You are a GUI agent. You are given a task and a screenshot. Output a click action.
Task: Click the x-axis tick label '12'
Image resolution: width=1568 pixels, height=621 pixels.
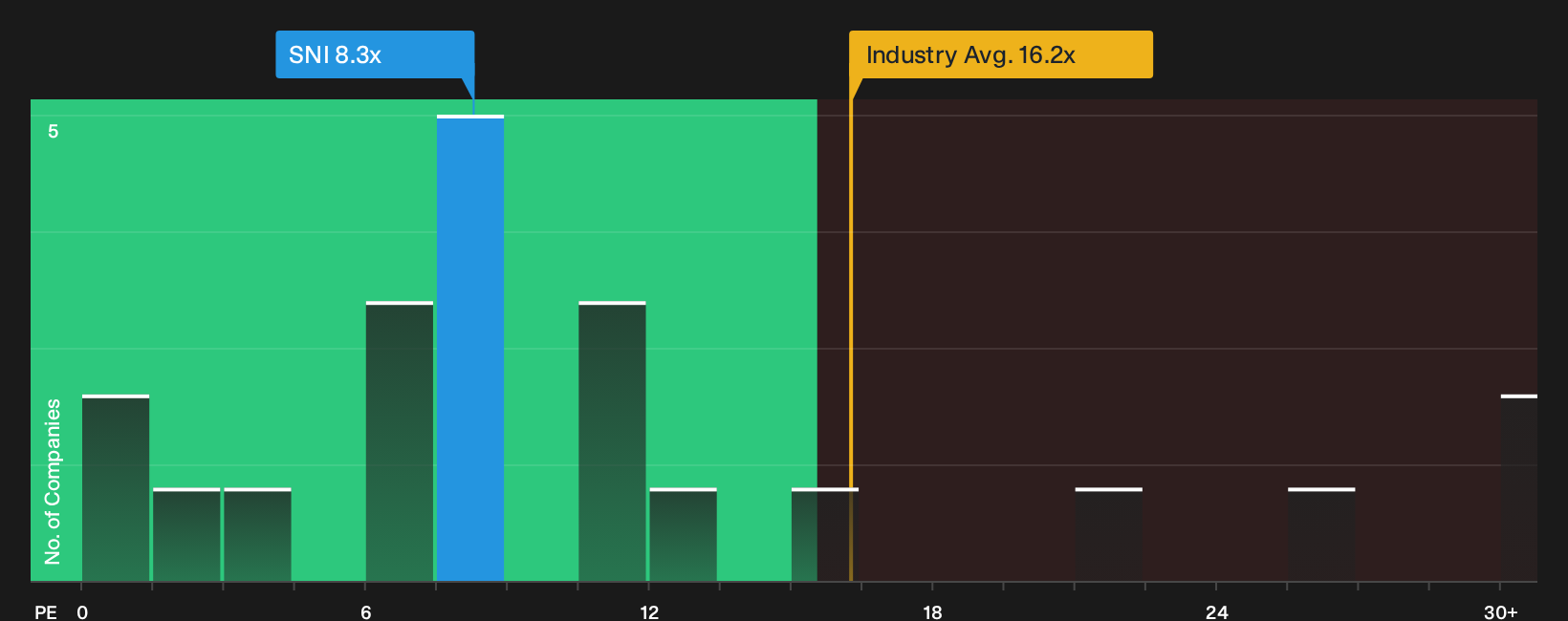649,611
